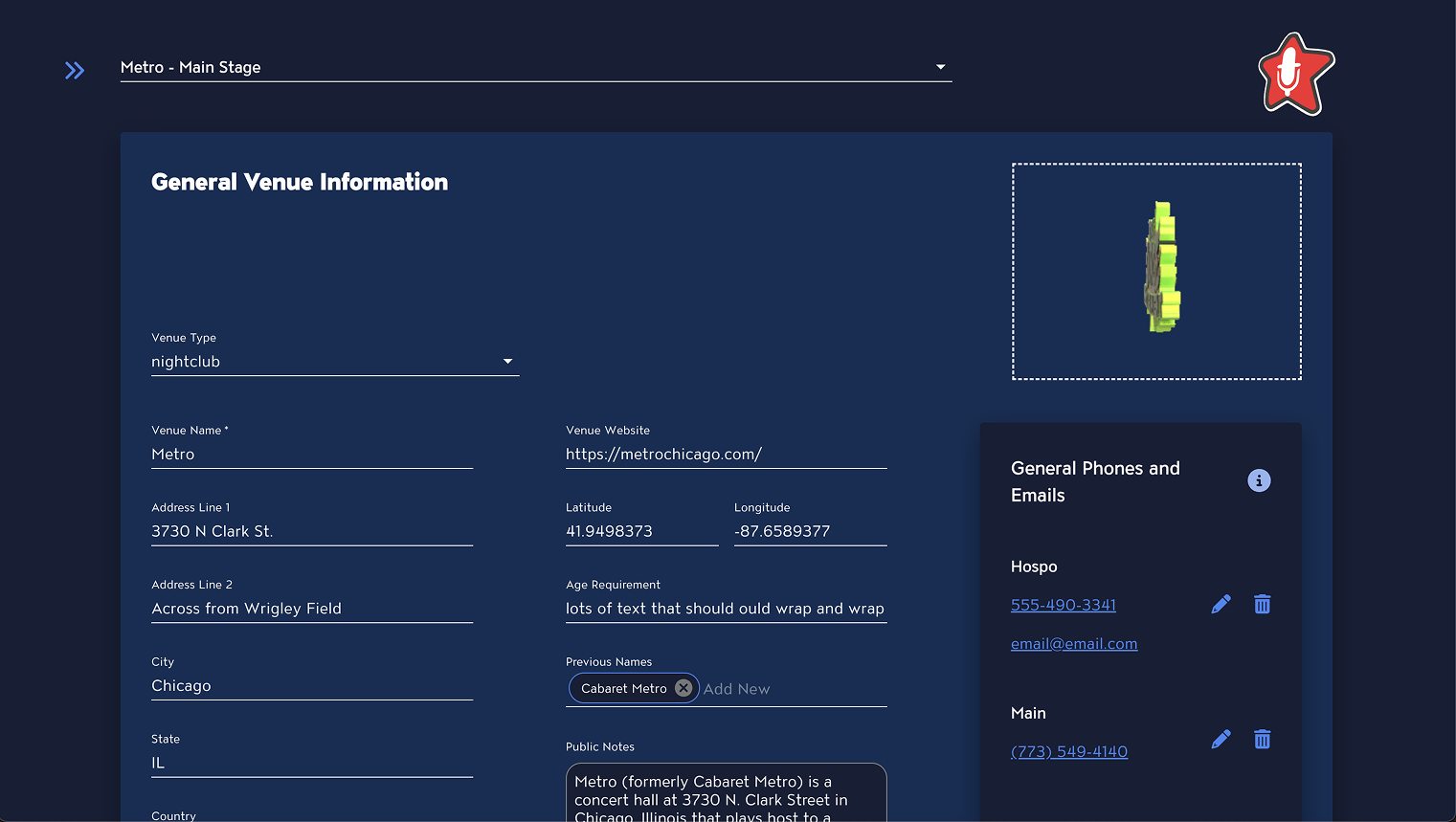Focus the Venue Website field
The height and width of the screenshot is (822, 1456).
click(x=727, y=455)
